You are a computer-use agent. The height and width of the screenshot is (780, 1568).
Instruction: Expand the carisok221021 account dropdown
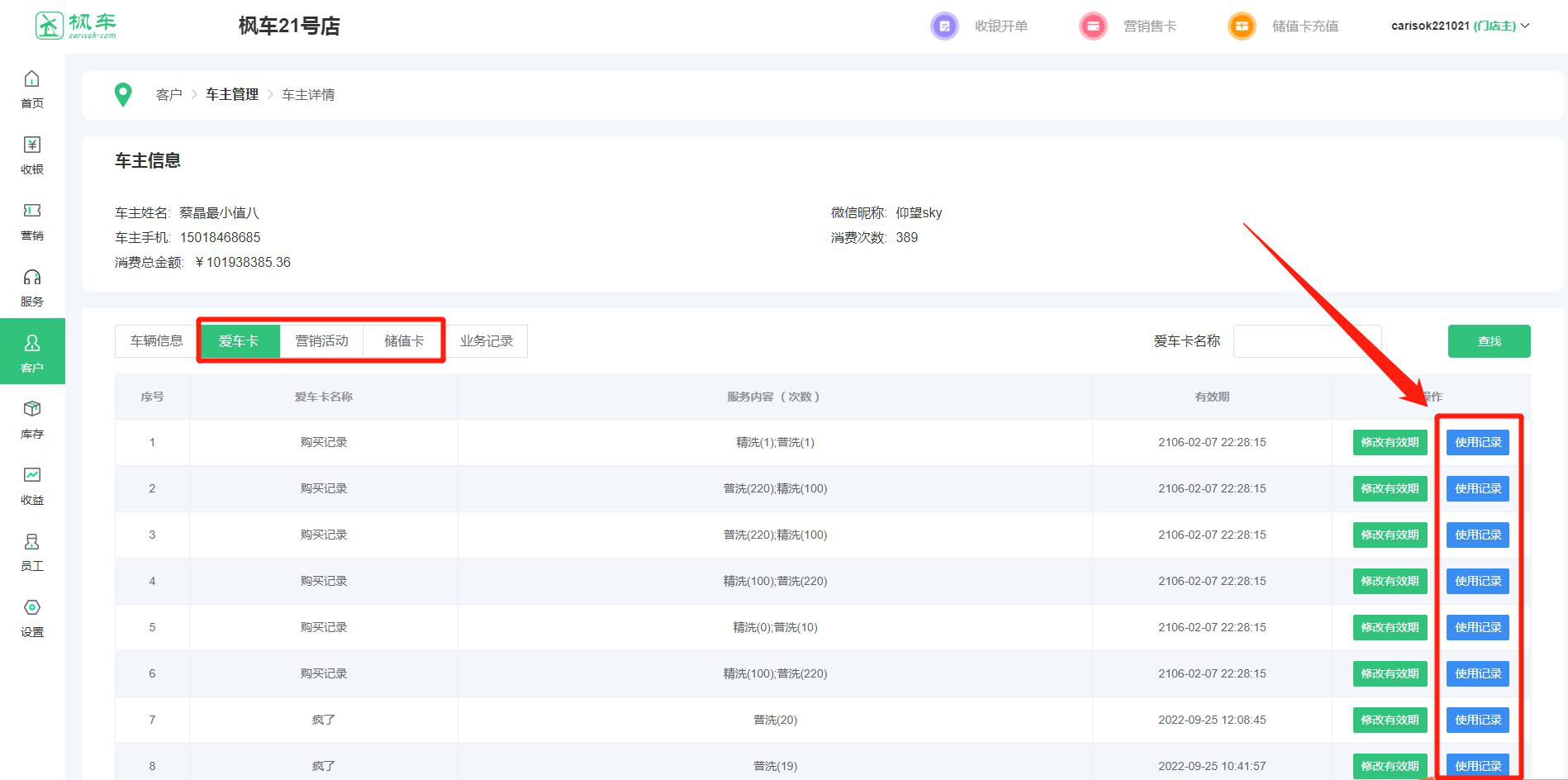click(x=1460, y=26)
